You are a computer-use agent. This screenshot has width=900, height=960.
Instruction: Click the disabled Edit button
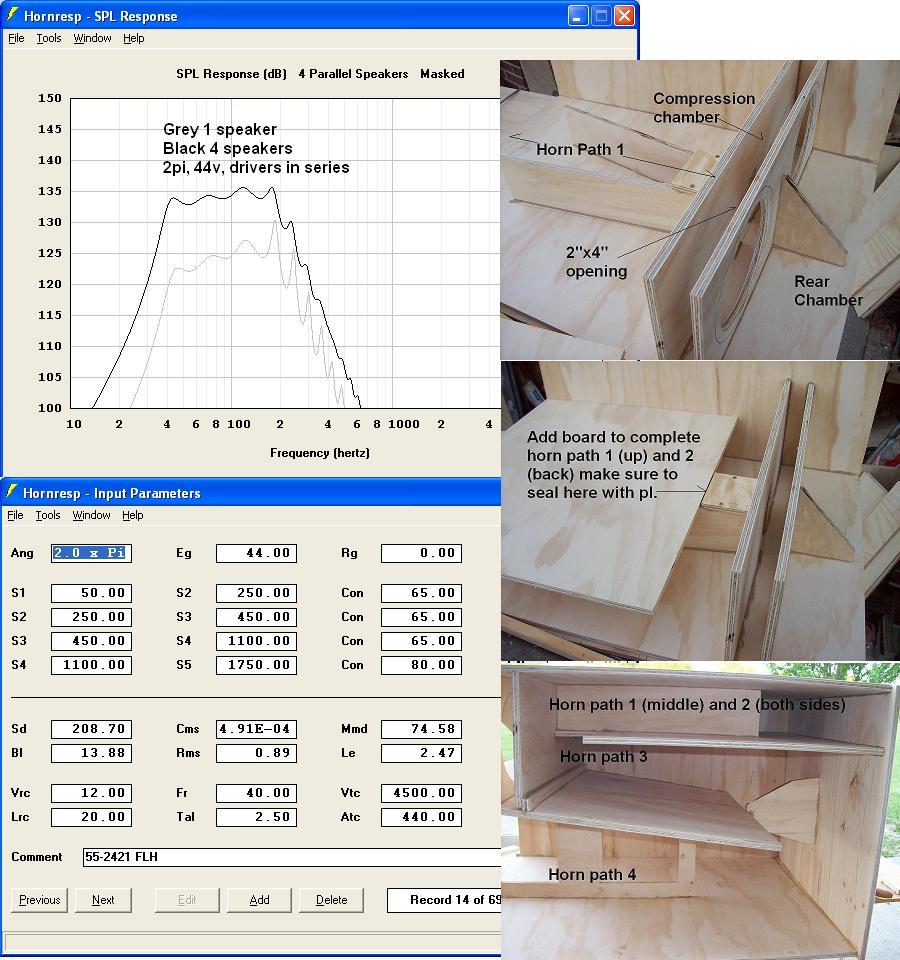(x=187, y=900)
